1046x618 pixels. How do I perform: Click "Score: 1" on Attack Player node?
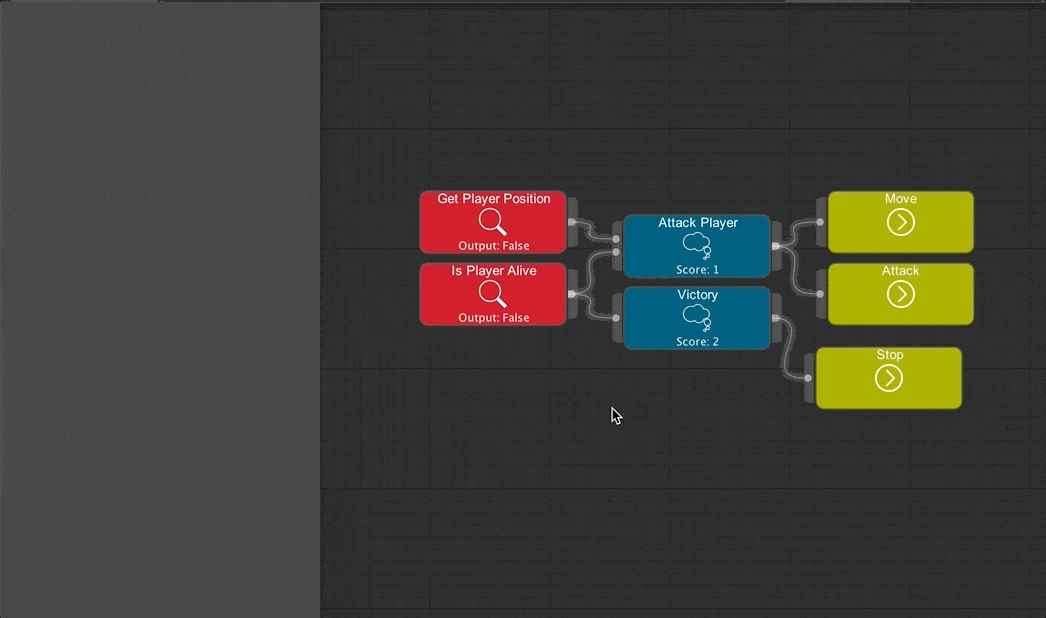(697, 270)
